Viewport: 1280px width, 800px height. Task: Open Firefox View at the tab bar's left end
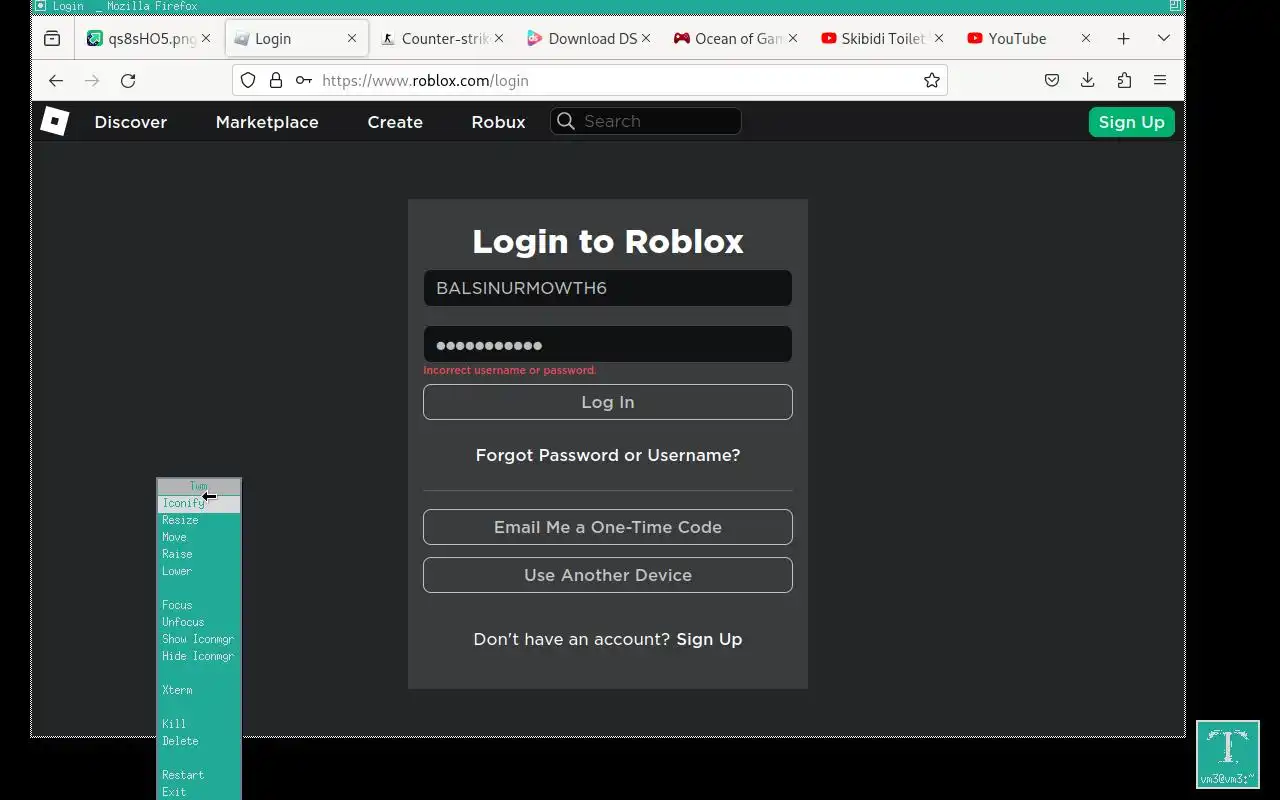tap(52, 39)
